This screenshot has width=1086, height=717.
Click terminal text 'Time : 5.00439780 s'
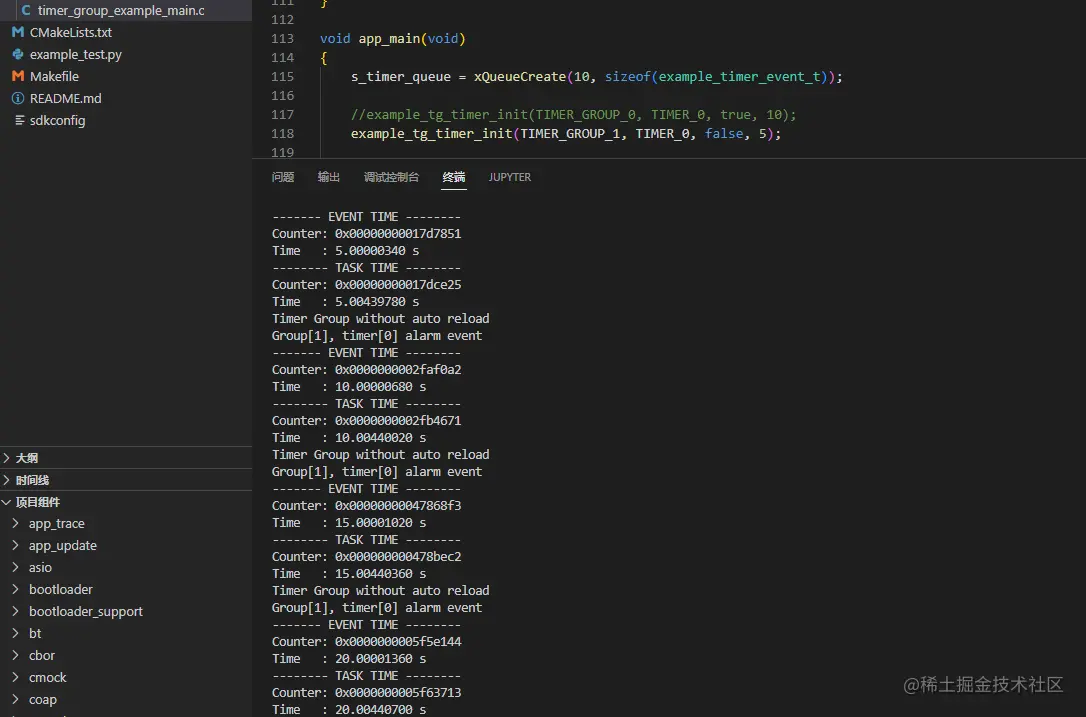click(346, 302)
